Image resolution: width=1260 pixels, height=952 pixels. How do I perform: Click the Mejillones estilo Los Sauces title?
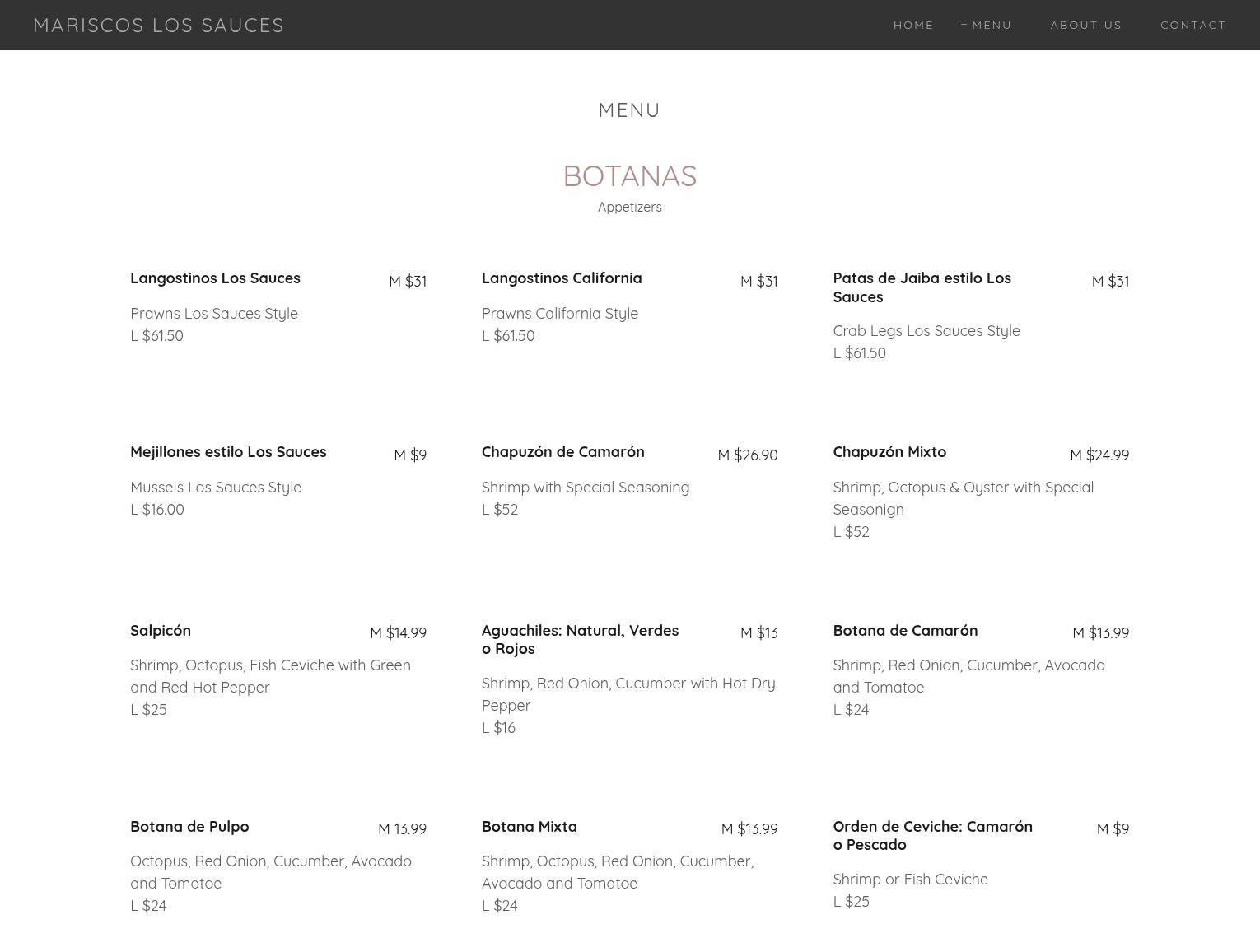click(228, 452)
